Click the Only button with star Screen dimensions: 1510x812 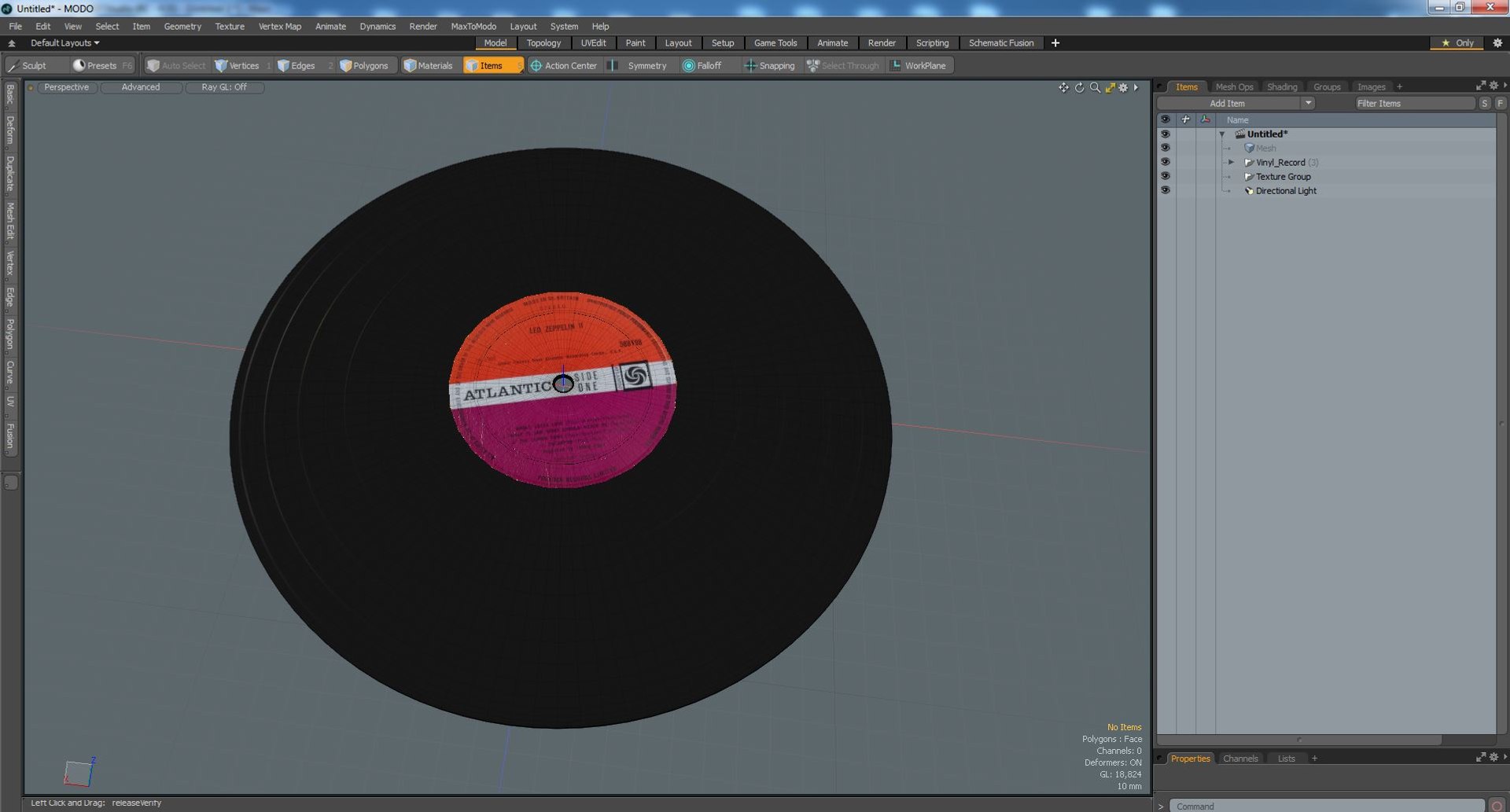coord(1457,43)
